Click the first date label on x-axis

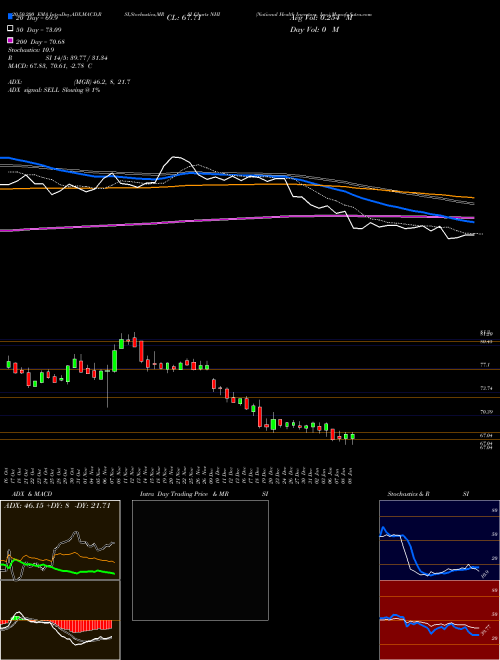(8, 476)
